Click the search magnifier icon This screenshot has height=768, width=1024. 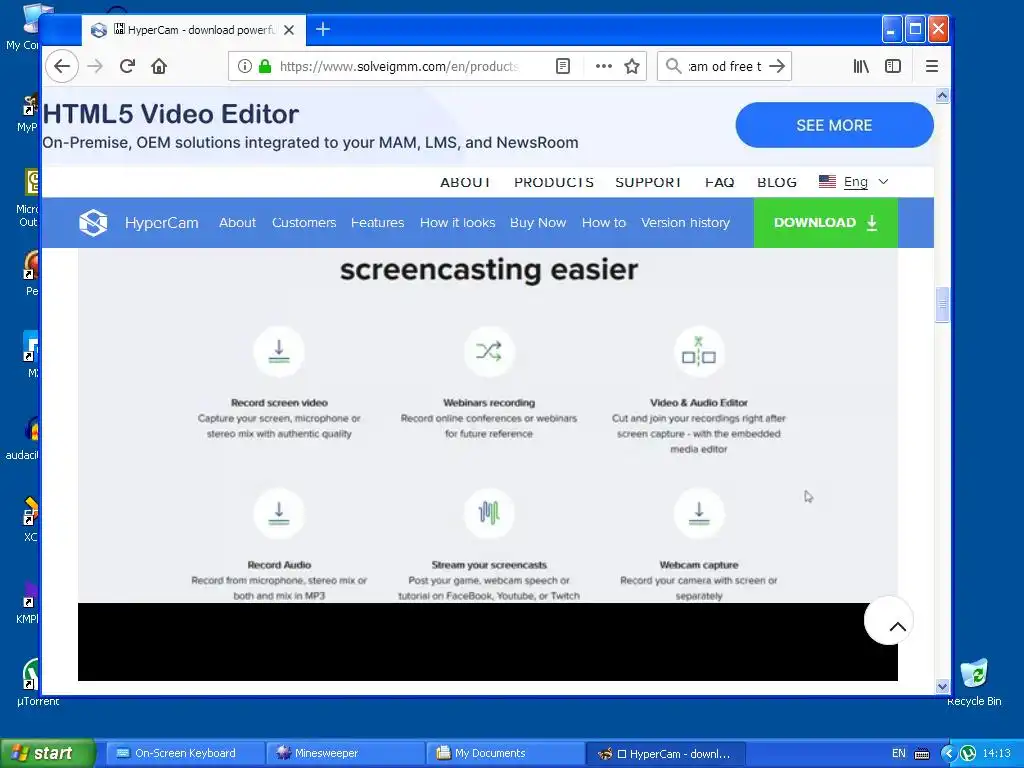[x=673, y=66]
